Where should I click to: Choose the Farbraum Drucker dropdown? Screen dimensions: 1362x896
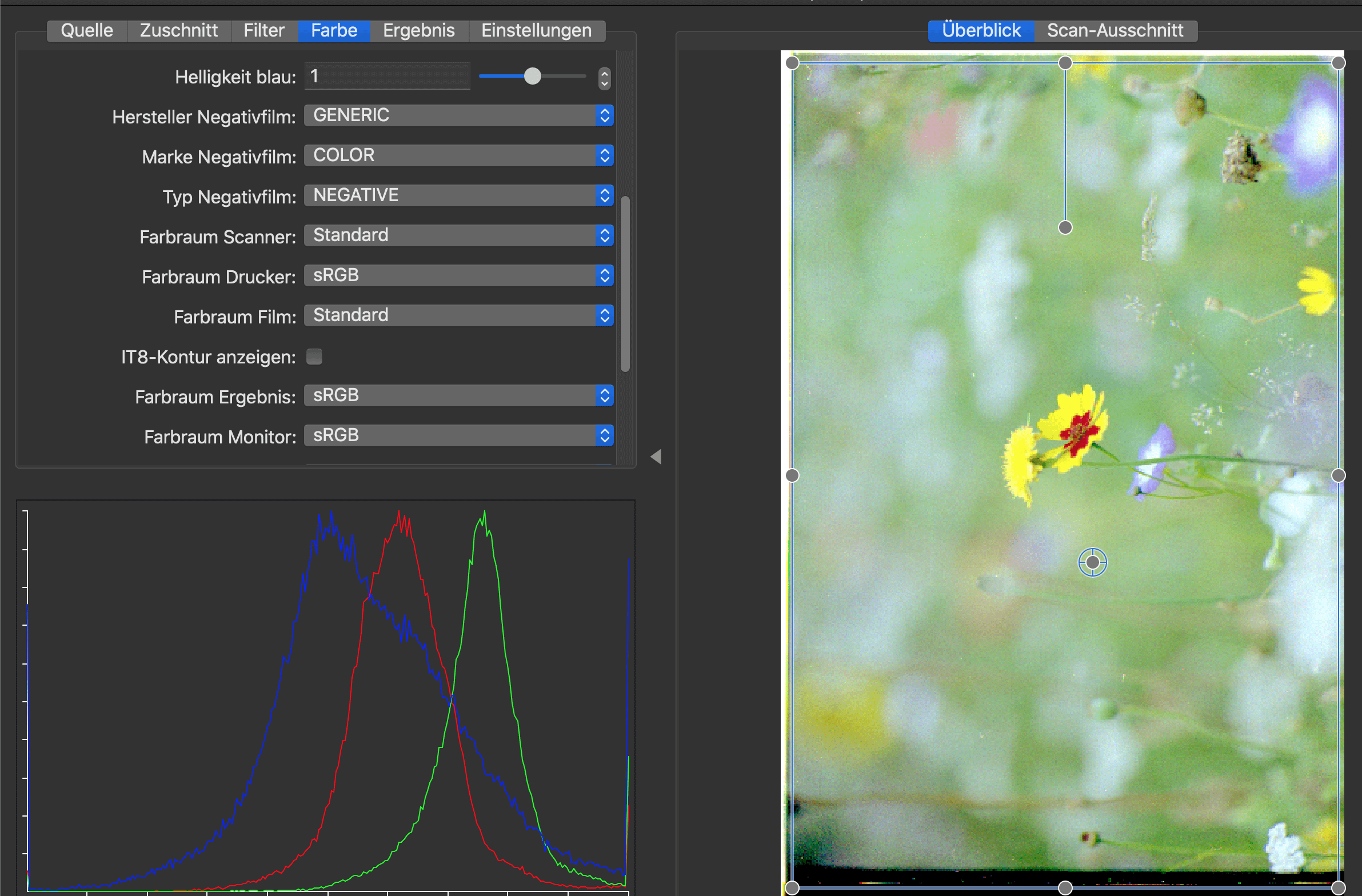tap(459, 276)
